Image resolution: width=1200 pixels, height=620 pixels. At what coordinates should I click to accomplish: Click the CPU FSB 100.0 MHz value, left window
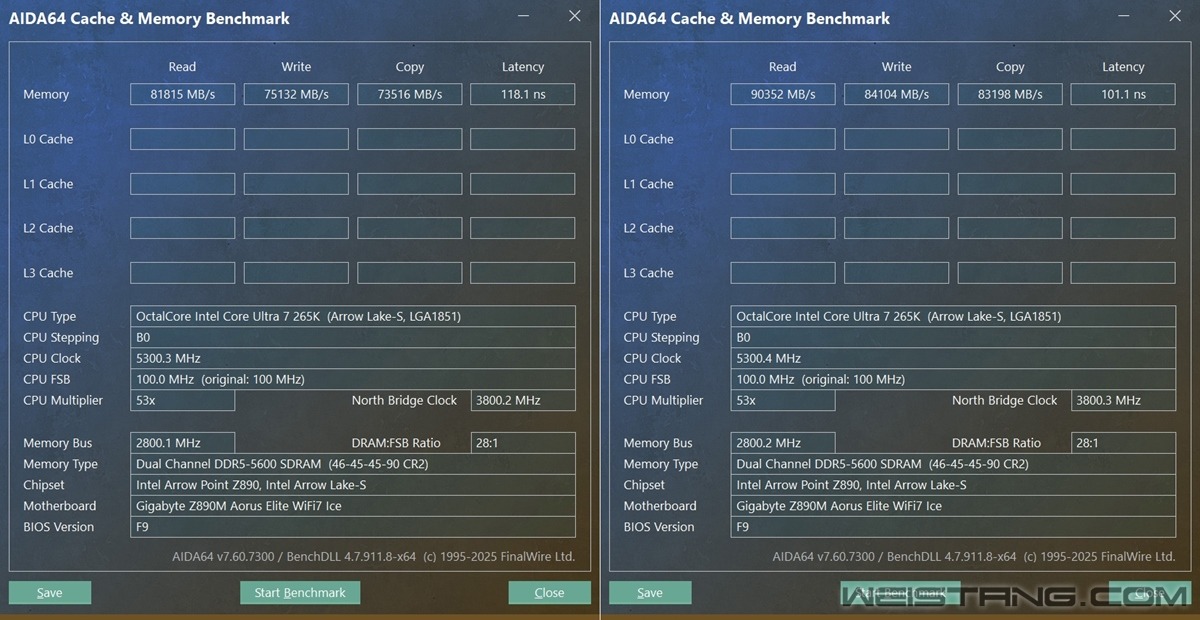pyautogui.click(x=353, y=379)
